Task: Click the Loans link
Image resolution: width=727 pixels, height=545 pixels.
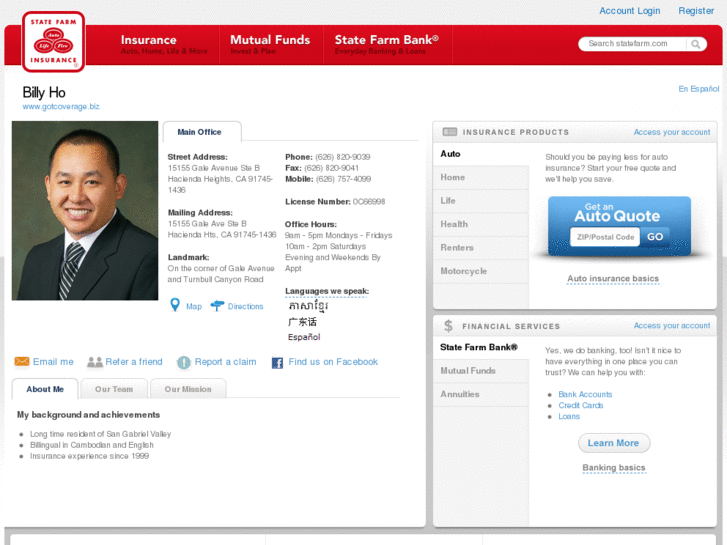Action: coord(569,417)
